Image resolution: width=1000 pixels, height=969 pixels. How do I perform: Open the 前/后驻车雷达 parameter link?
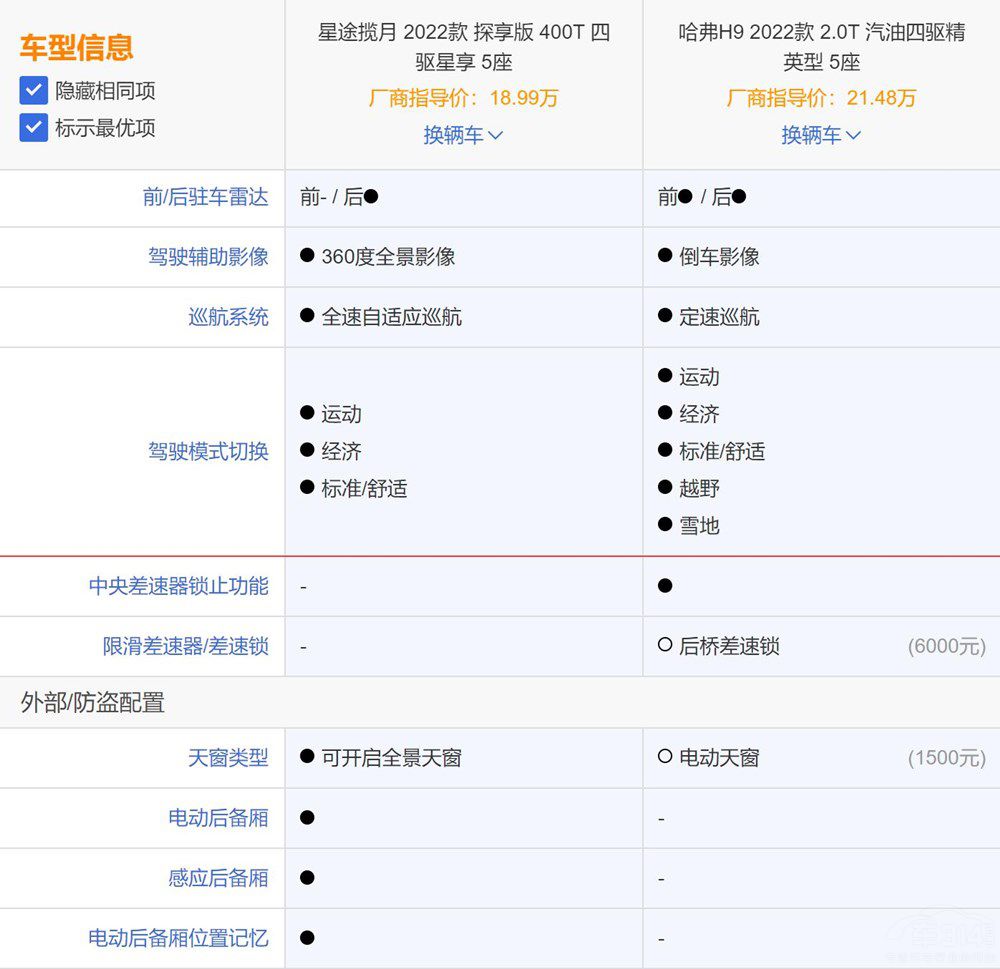(205, 197)
